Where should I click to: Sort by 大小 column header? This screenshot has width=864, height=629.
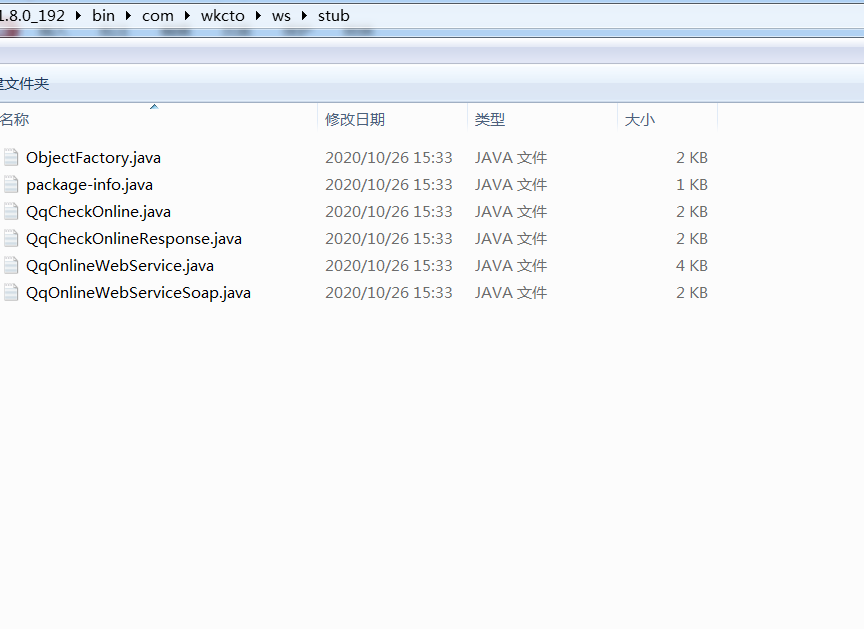[667, 119]
